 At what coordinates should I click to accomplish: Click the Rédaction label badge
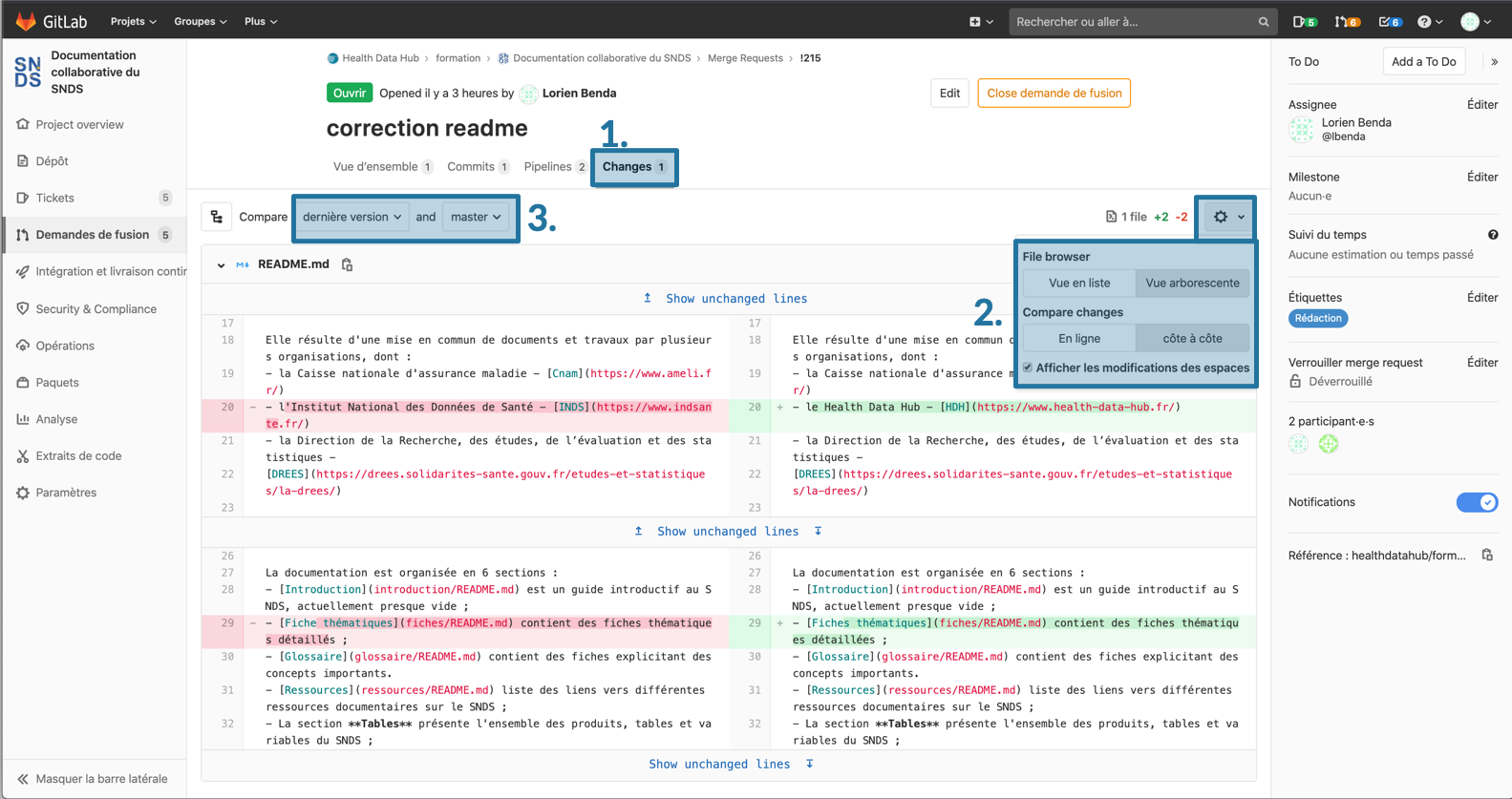click(1318, 319)
